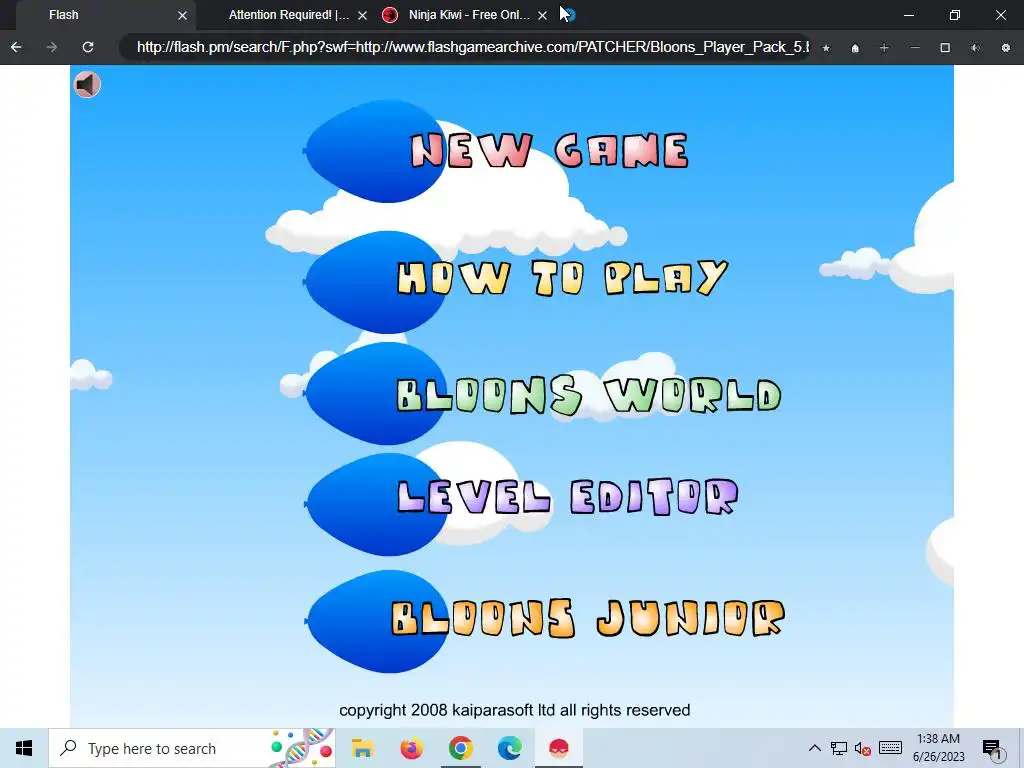
Task: Close the Flash tab
Action: point(182,15)
